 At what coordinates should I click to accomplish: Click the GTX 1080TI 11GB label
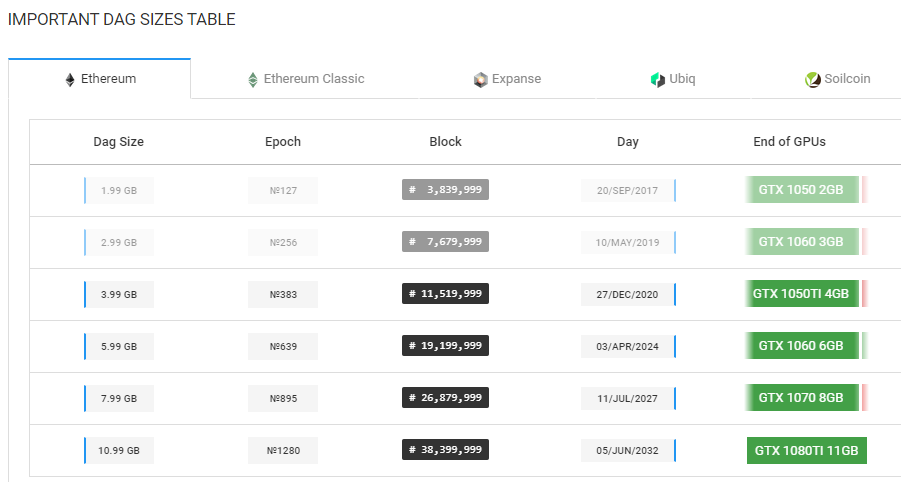click(807, 450)
